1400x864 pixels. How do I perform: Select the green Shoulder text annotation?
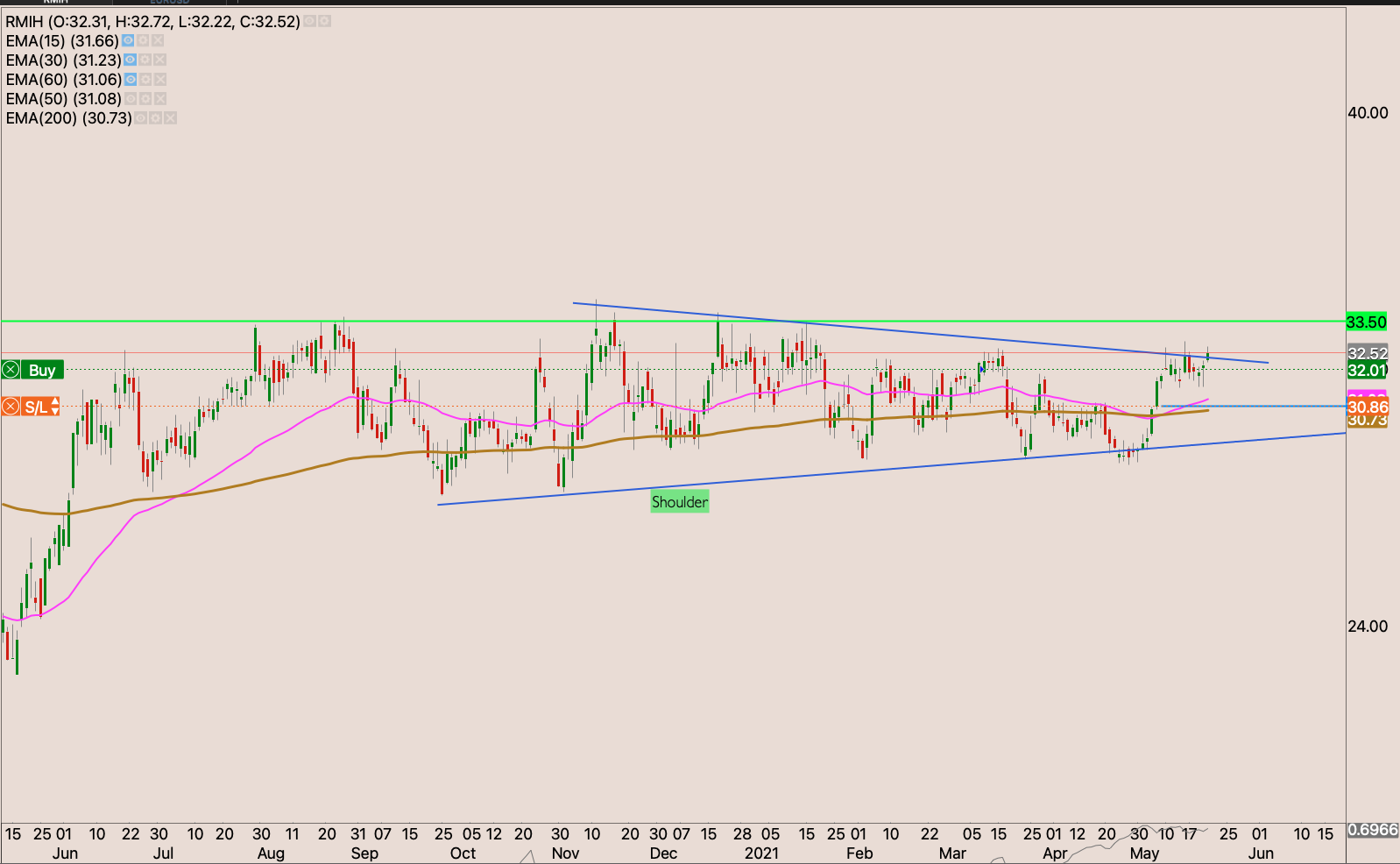(679, 502)
